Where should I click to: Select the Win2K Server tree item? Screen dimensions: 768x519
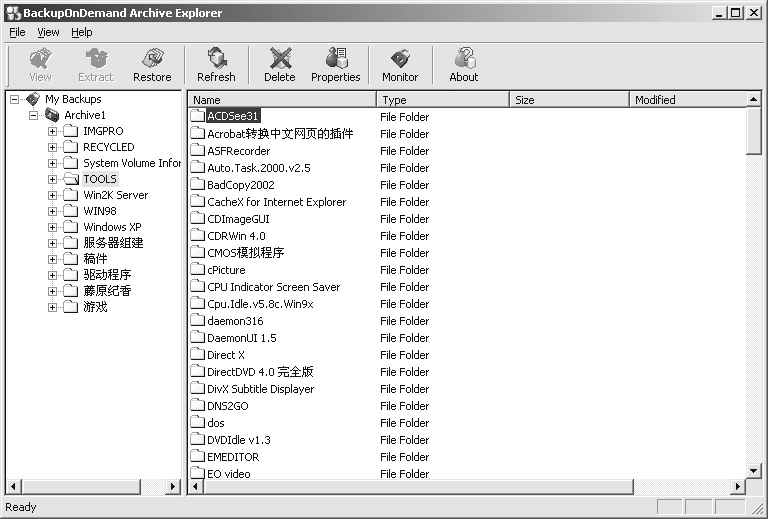(116, 195)
